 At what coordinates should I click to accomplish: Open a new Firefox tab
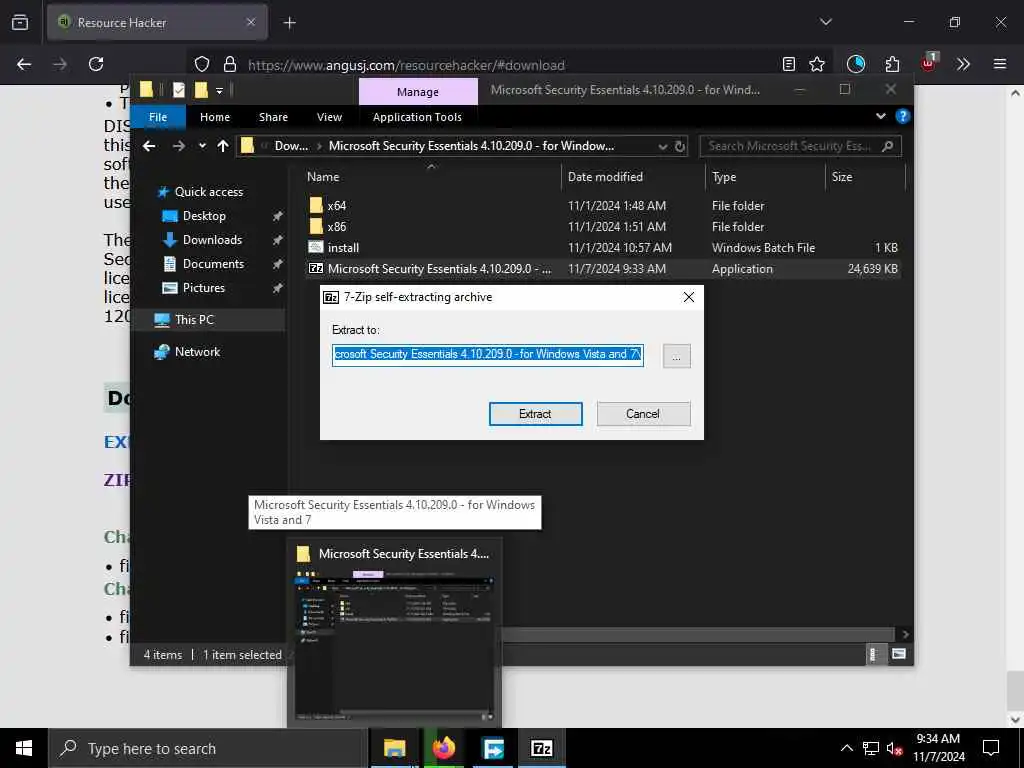(x=290, y=23)
